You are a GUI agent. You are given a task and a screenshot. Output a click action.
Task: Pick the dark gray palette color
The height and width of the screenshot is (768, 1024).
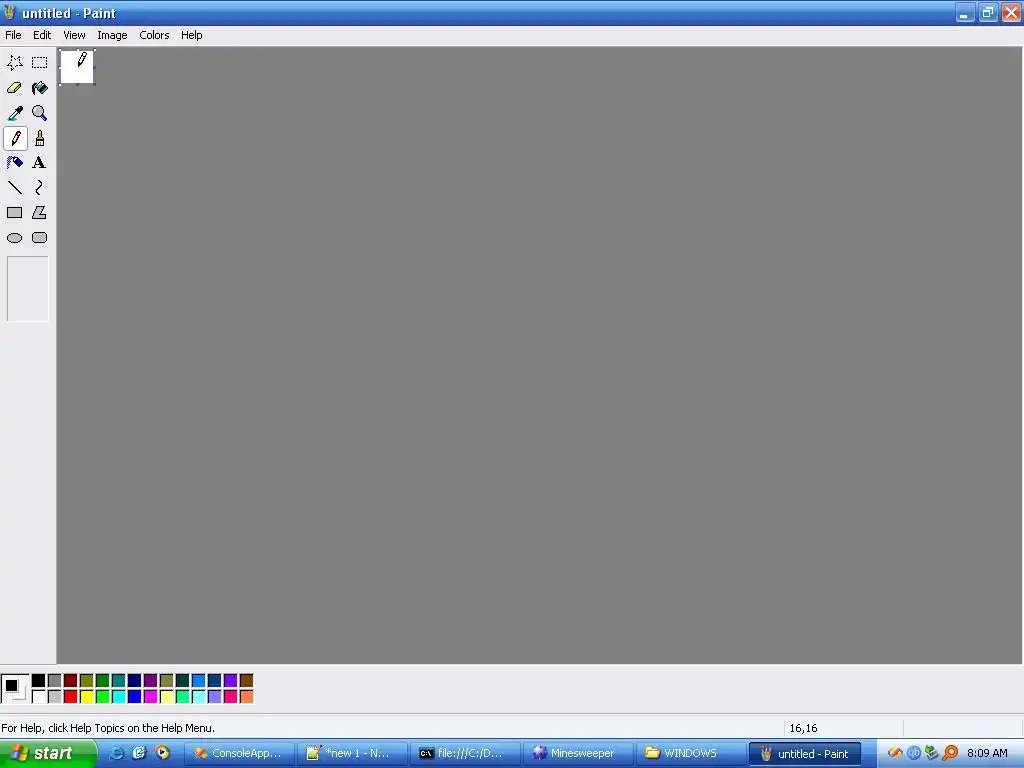(55, 681)
